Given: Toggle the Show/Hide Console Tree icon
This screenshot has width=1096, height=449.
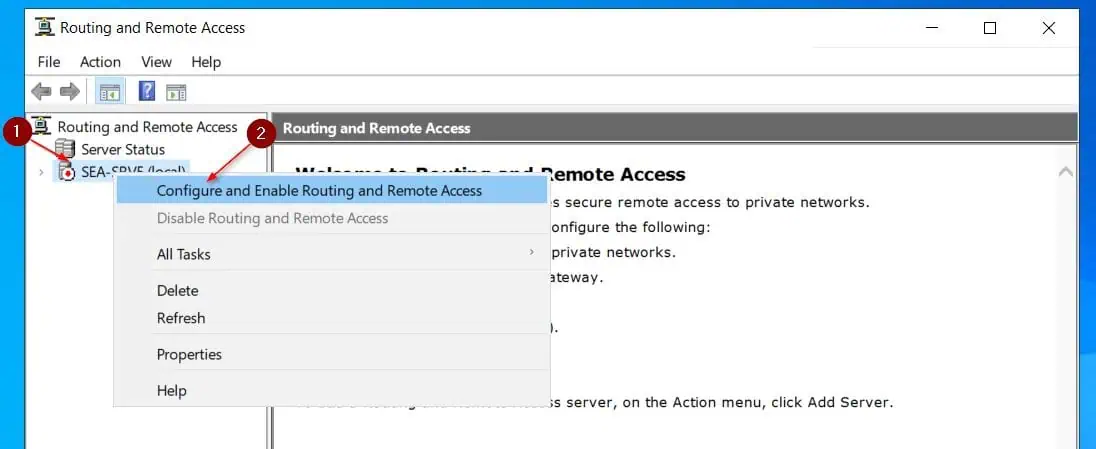Looking at the screenshot, I should [110, 92].
